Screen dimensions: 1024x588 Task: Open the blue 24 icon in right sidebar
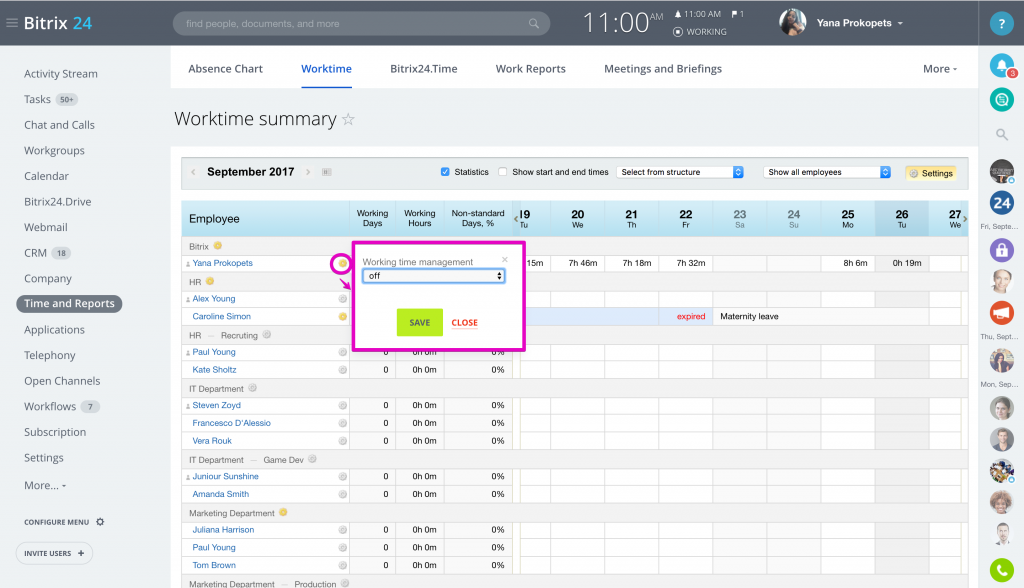[x=1001, y=203]
